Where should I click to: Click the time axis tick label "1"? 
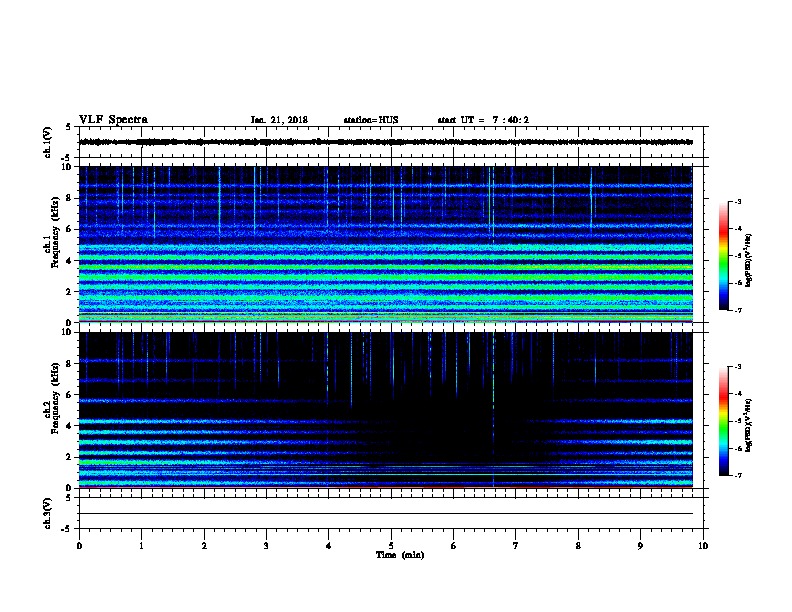141,545
